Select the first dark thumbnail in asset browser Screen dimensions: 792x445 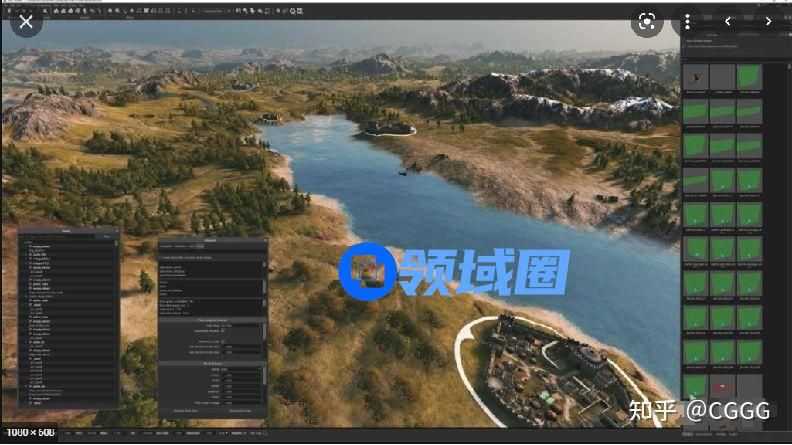pos(696,79)
